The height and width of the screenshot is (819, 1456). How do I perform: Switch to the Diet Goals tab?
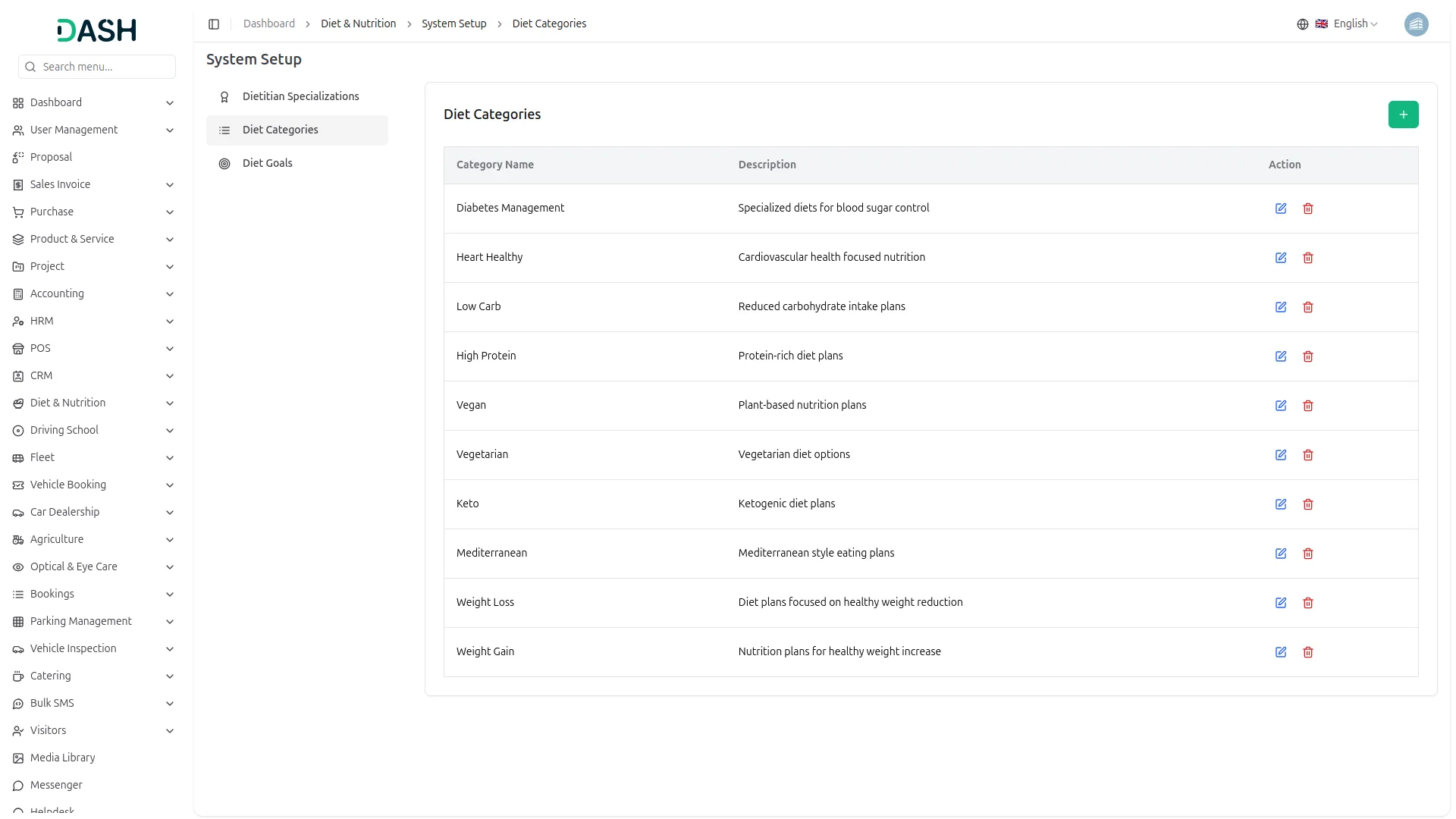pos(267,163)
